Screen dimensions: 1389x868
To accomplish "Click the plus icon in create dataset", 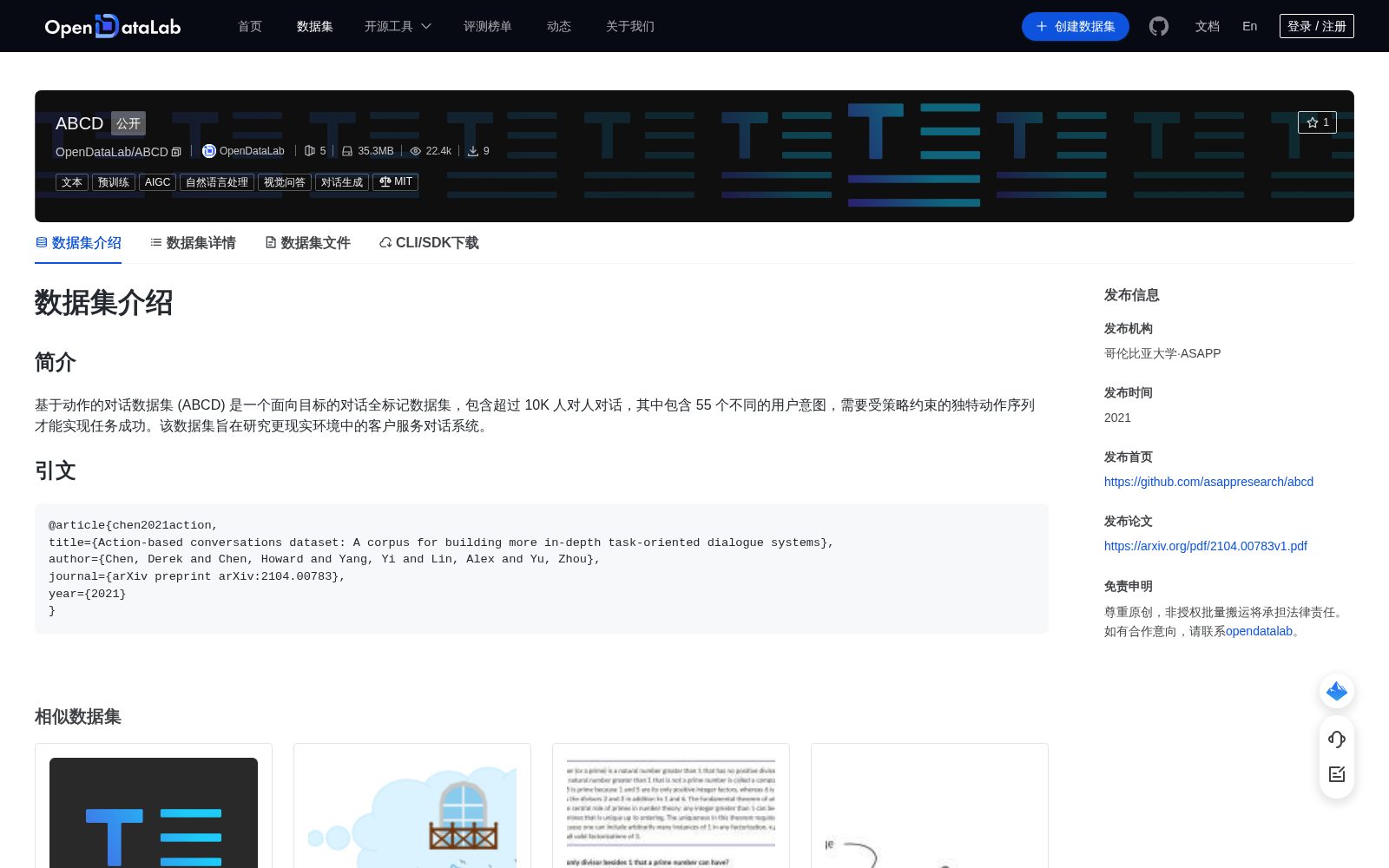I will tap(1042, 26).
